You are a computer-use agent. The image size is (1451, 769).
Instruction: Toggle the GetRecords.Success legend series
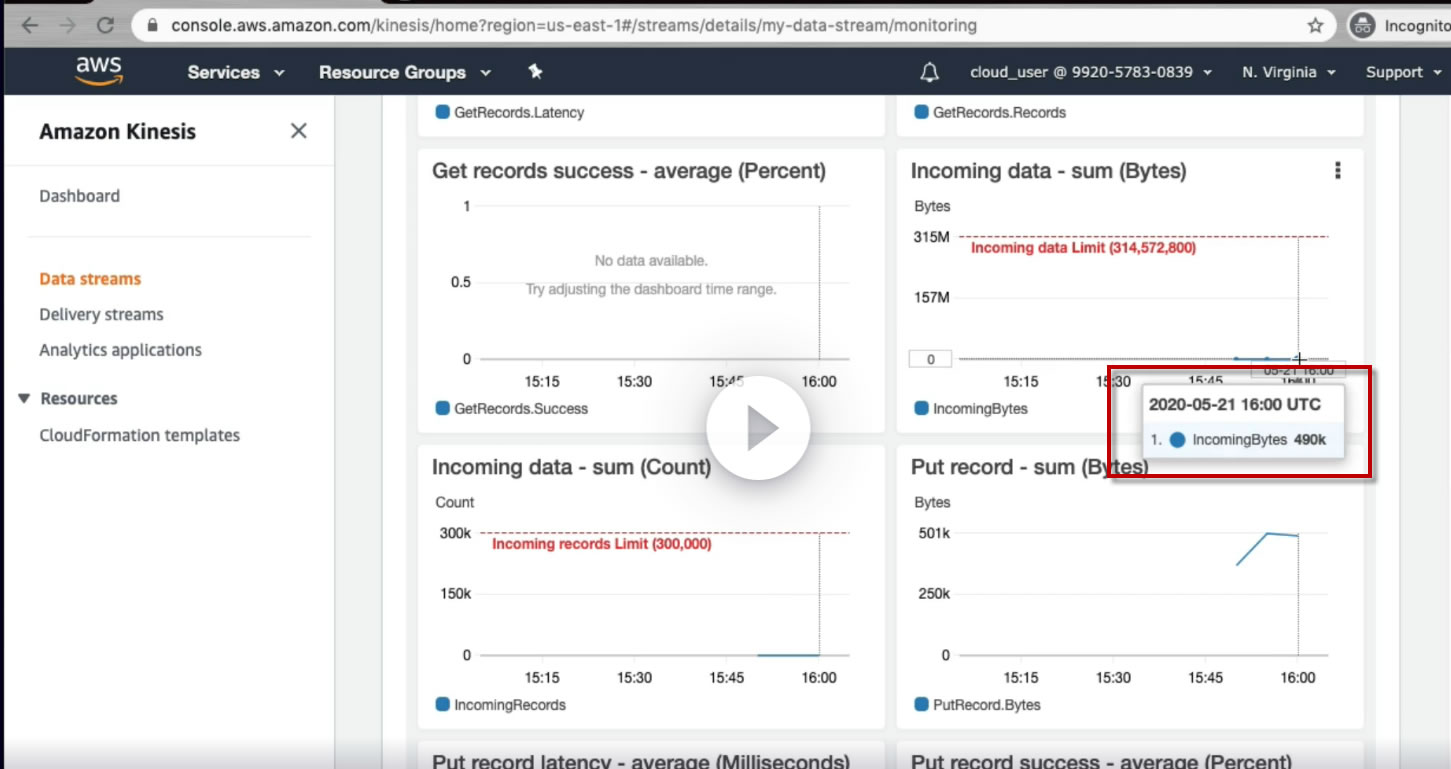(511, 409)
